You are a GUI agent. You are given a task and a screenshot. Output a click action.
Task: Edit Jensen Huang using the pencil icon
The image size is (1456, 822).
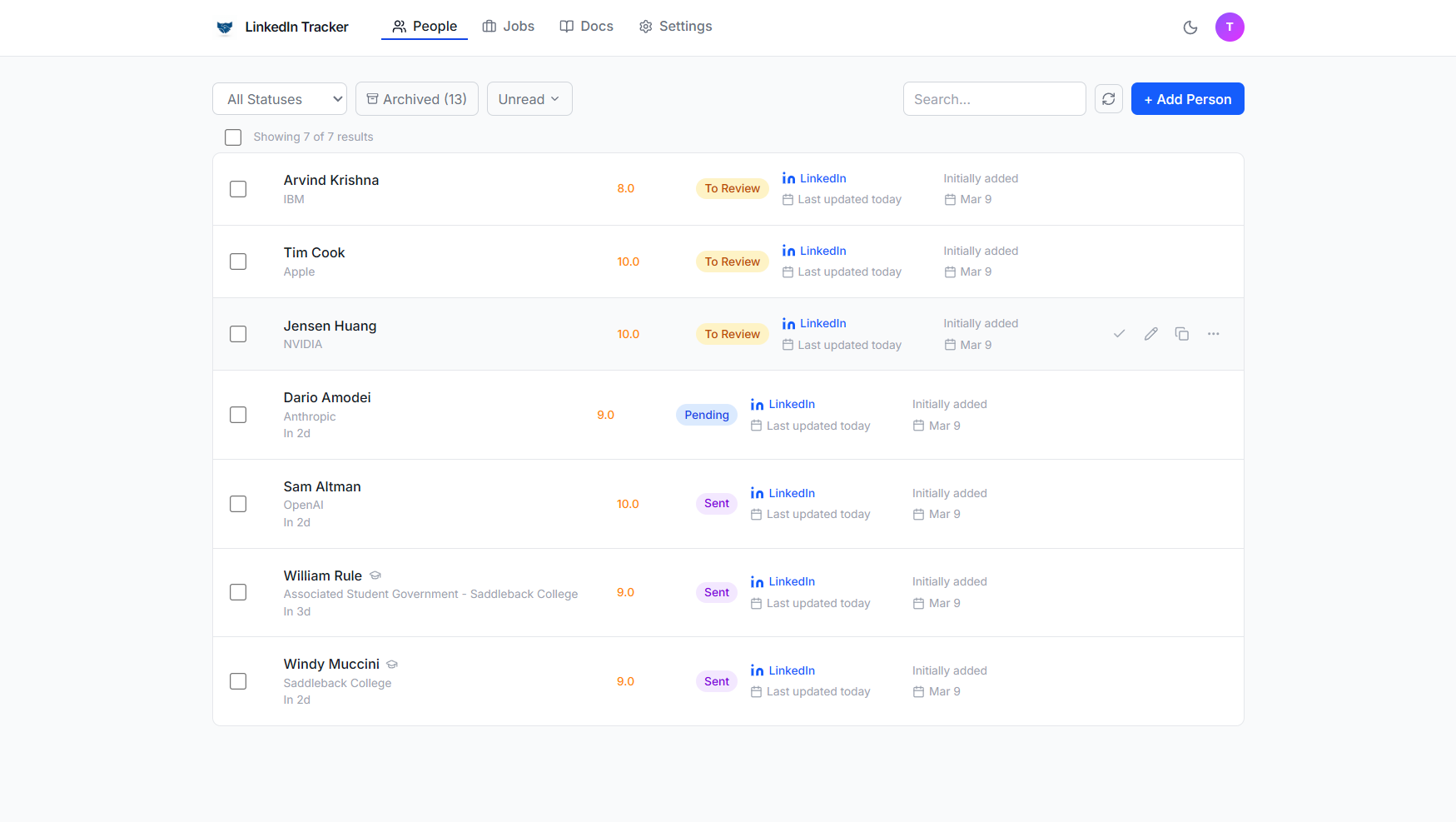(1150, 333)
